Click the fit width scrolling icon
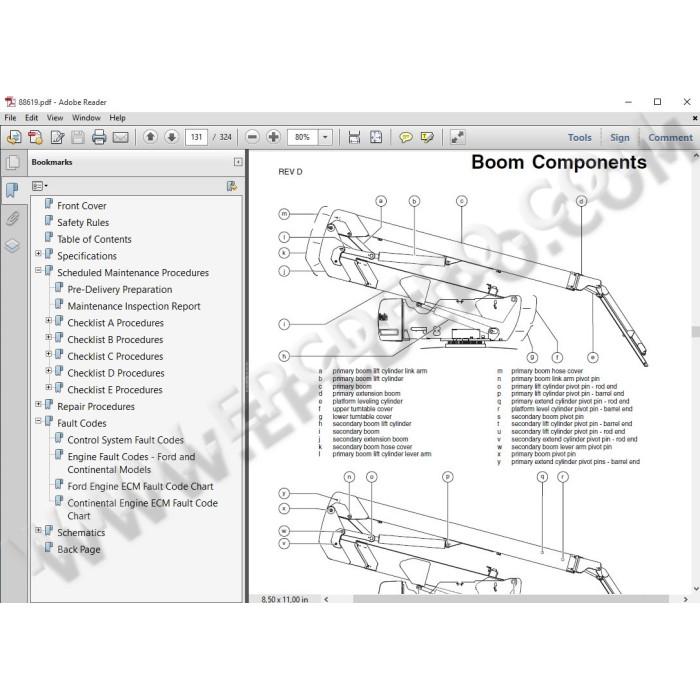The height and width of the screenshot is (700, 700). click(354, 137)
